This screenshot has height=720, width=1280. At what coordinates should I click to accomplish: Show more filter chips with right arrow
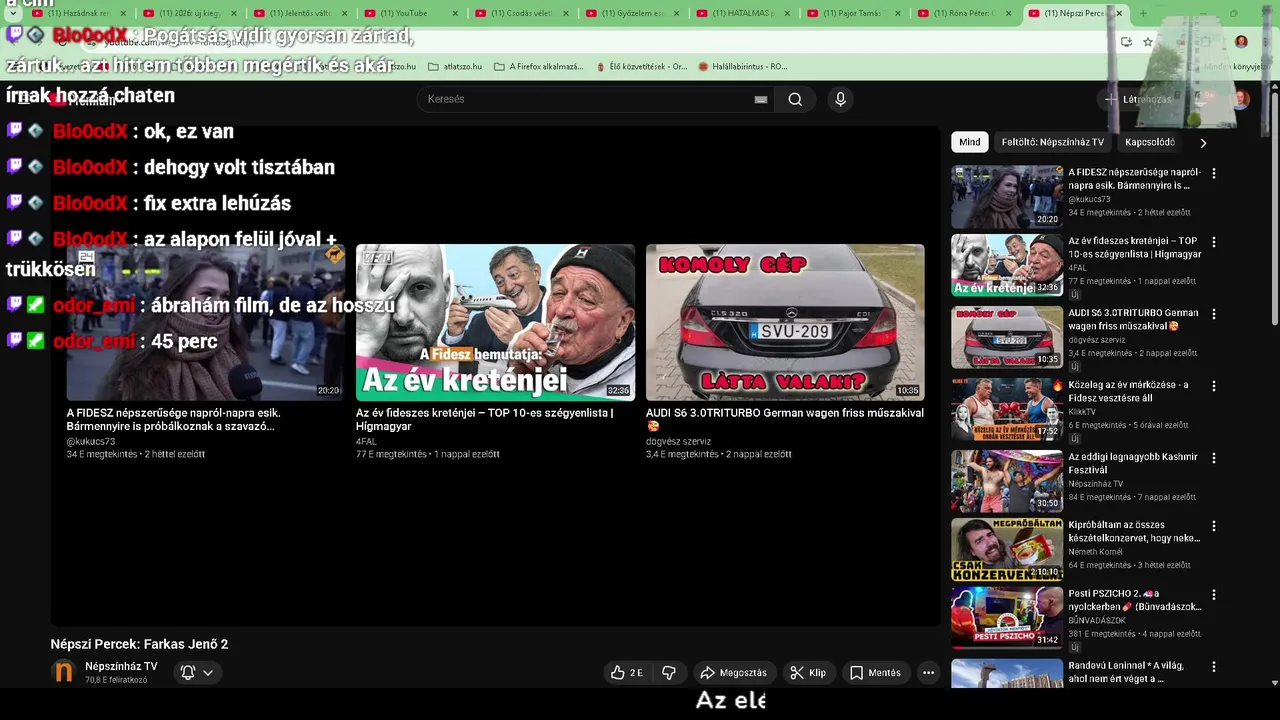1203,142
